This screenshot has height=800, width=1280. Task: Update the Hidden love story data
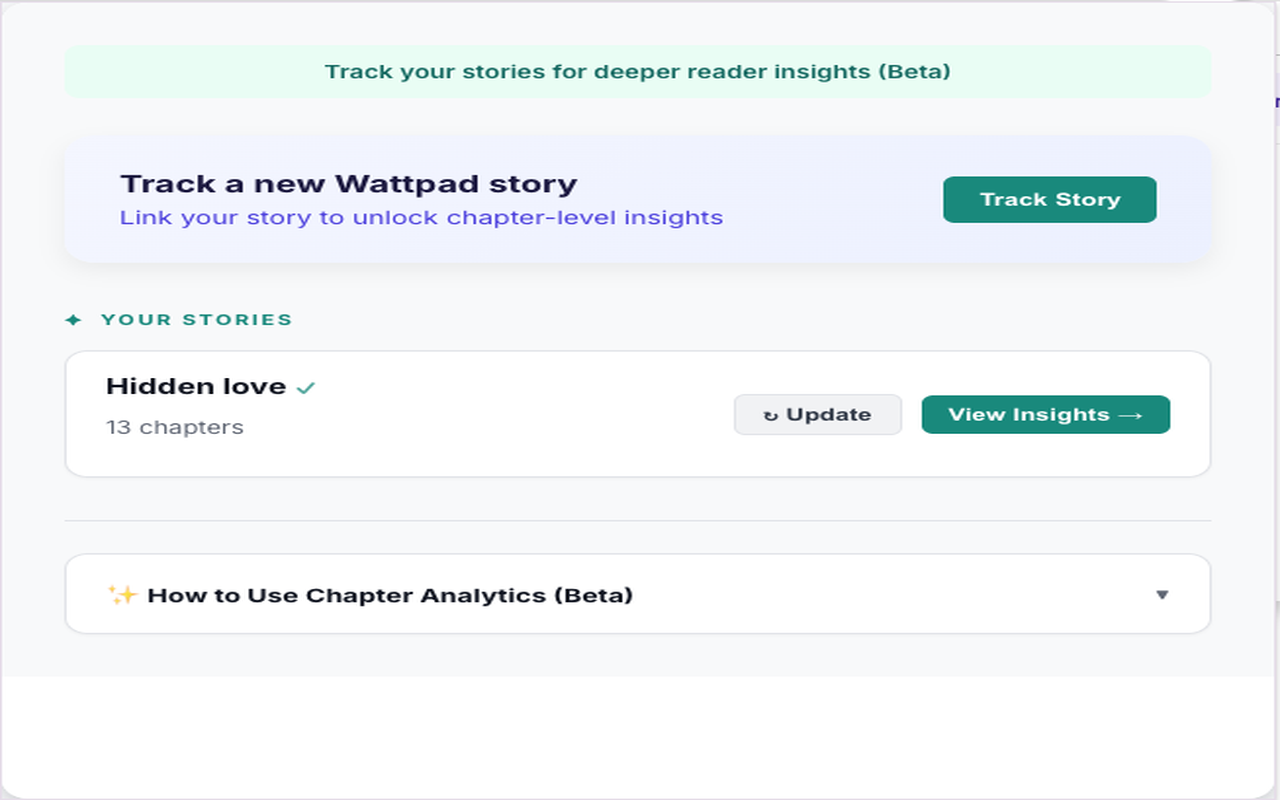point(817,414)
